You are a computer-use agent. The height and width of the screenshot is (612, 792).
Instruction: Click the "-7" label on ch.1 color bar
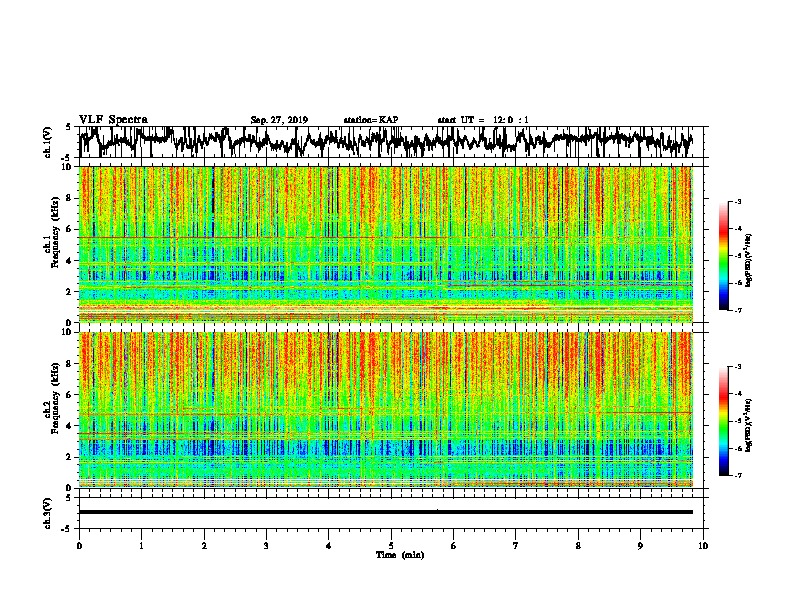[737, 310]
